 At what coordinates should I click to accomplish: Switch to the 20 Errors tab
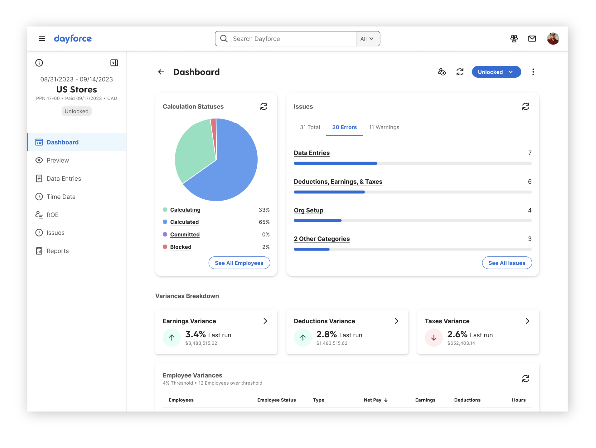point(344,127)
